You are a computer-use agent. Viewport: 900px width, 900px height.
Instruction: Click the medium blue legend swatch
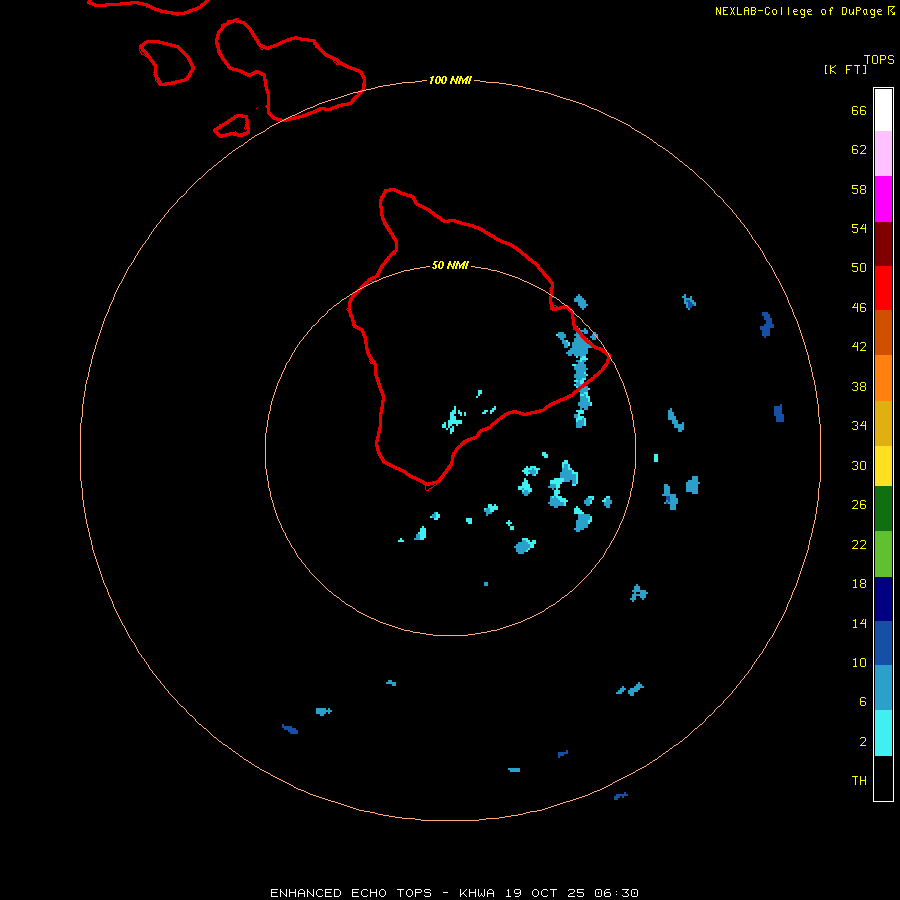(x=883, y=643)
